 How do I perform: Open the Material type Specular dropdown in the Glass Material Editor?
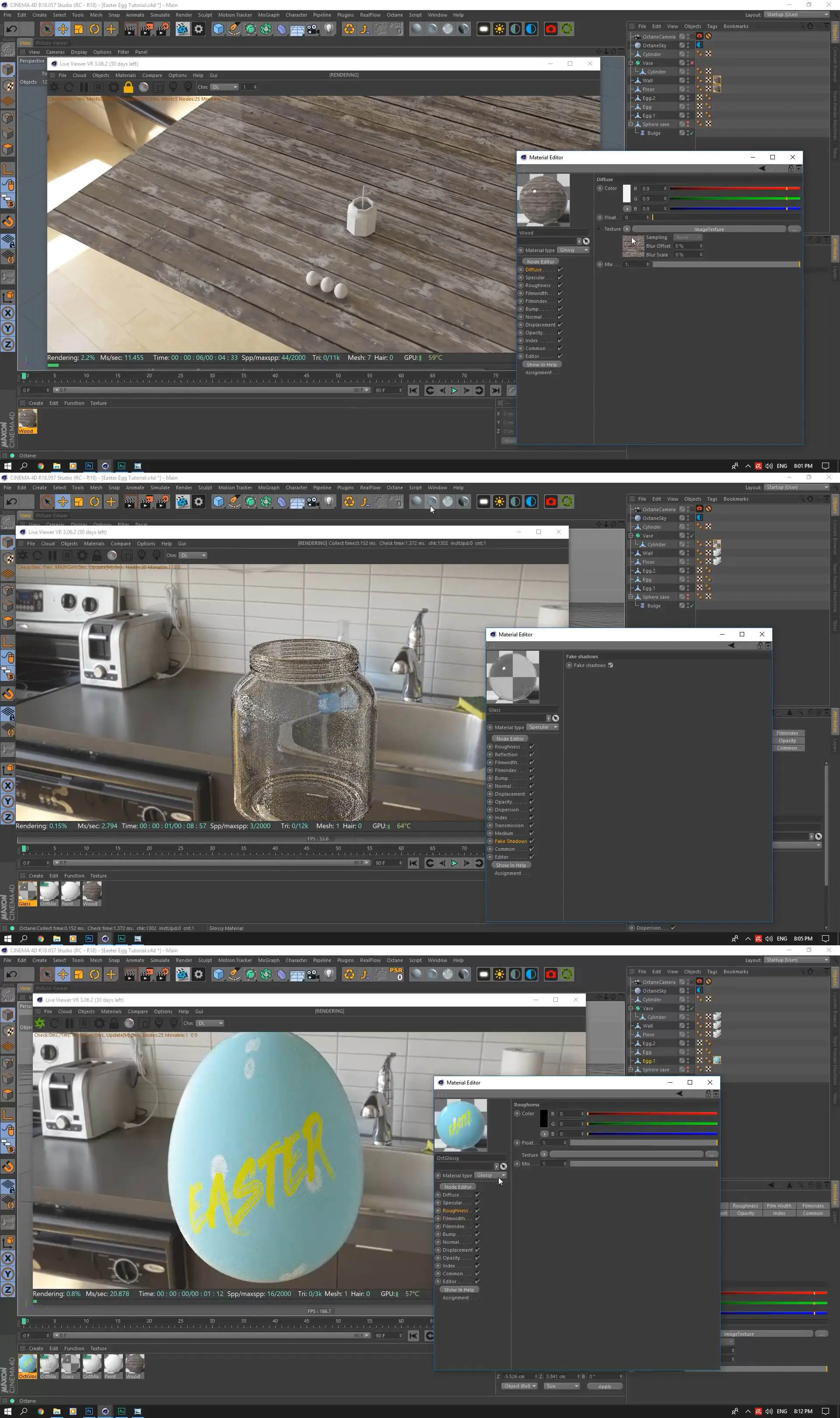pyautogui.click(x=542, y=727)
